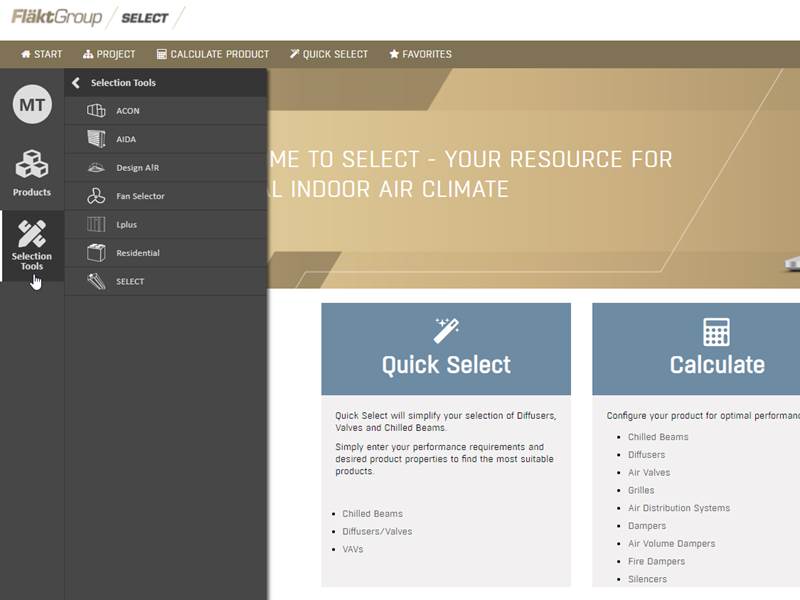Click the Quick Select card header
800x600 pixels.
point(446,350)
